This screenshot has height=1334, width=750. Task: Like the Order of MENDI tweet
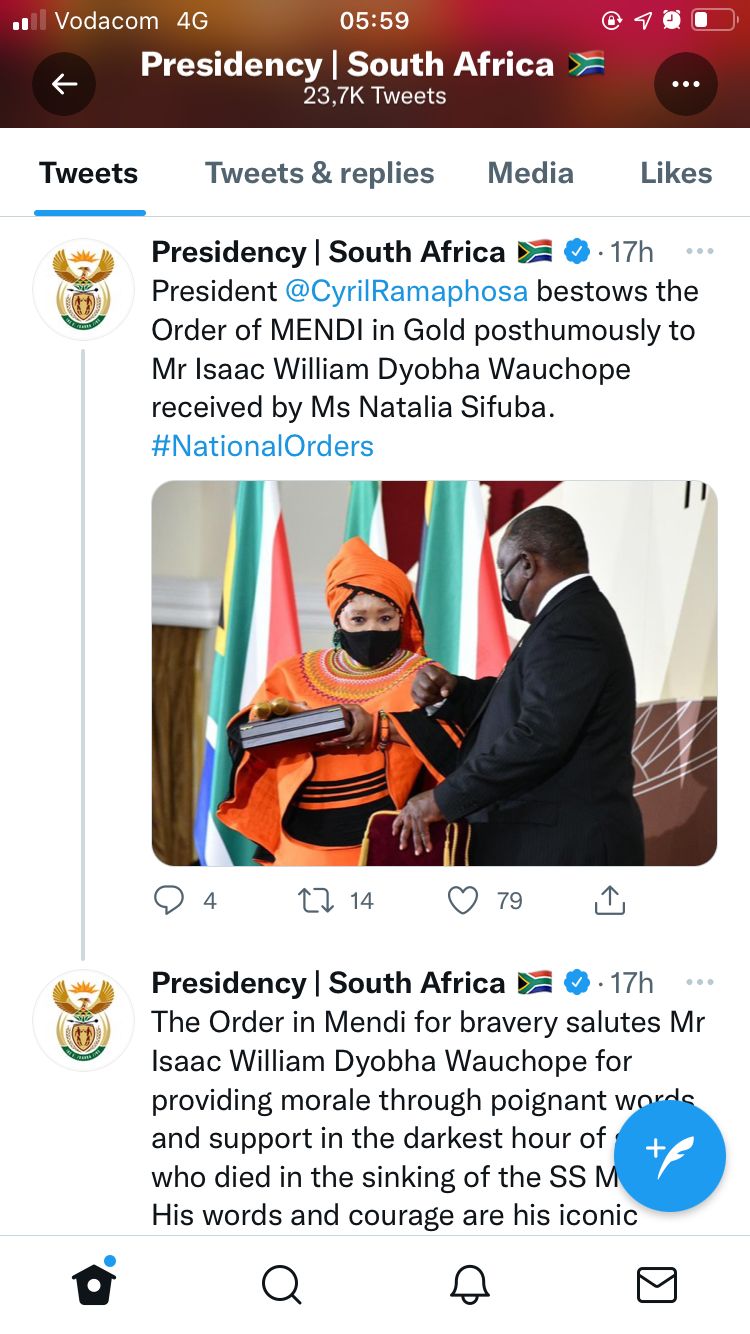462,901
